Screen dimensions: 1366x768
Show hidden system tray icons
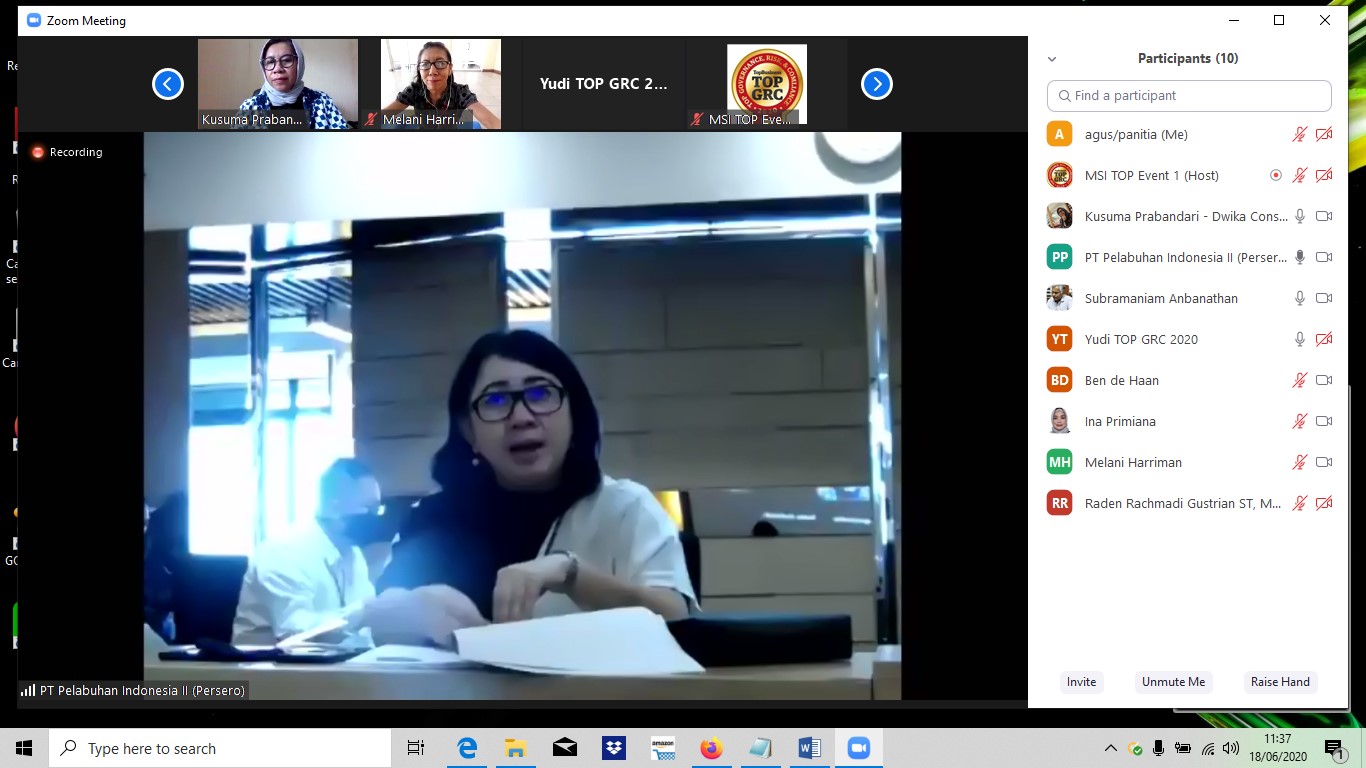pyautogui.click(x=1110, y=748)
